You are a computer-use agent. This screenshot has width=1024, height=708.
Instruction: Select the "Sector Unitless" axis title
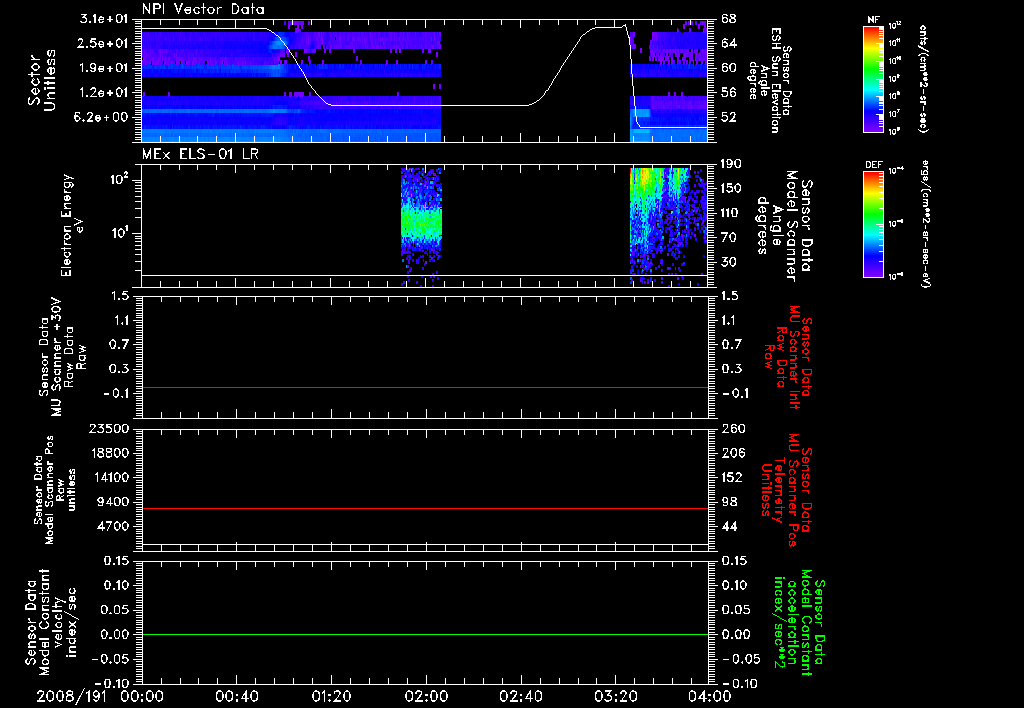coord(41,80)
